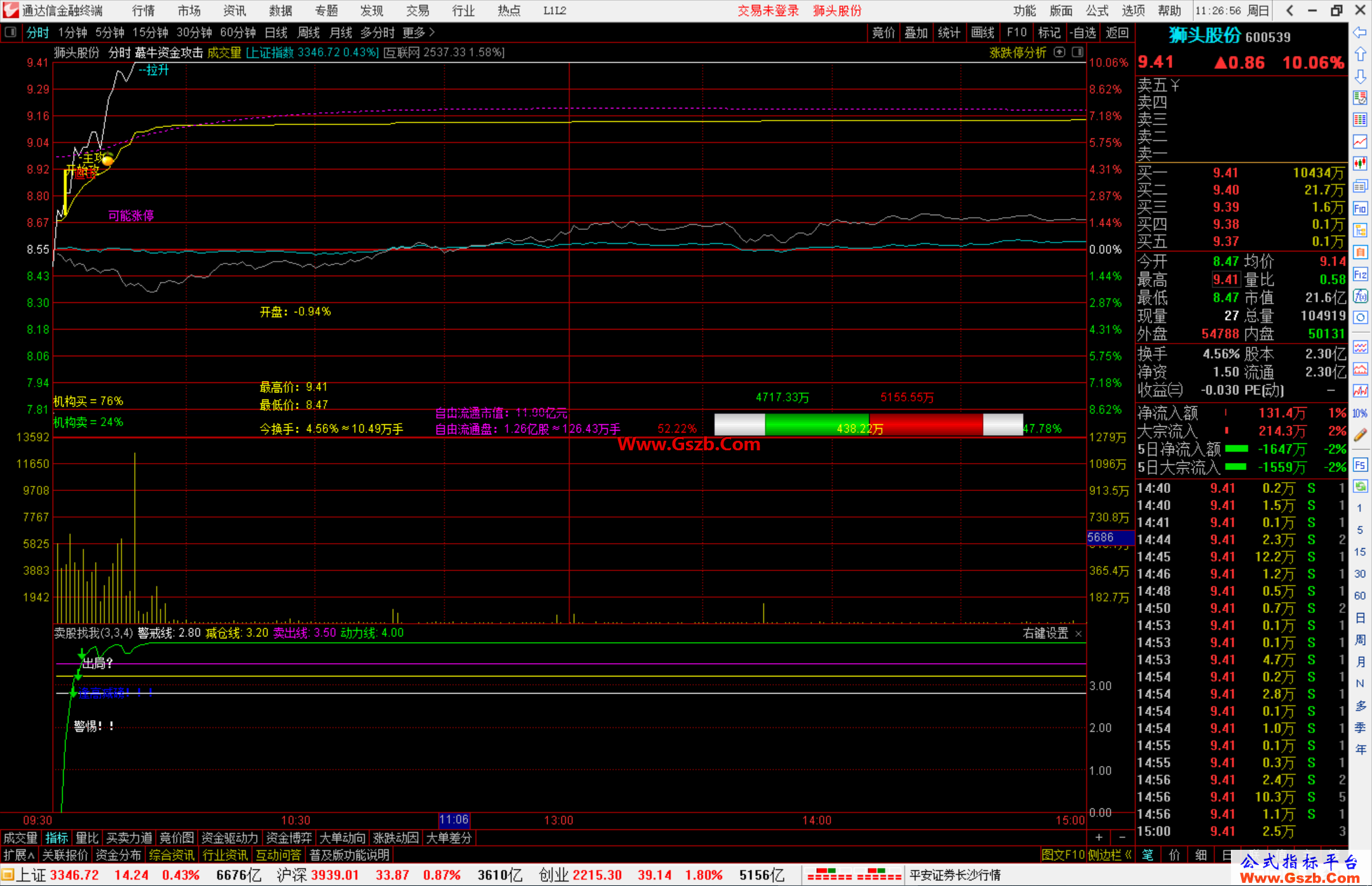Open 右键设置 in indicator panel
1372x886 pixels.
[1046, 633]
